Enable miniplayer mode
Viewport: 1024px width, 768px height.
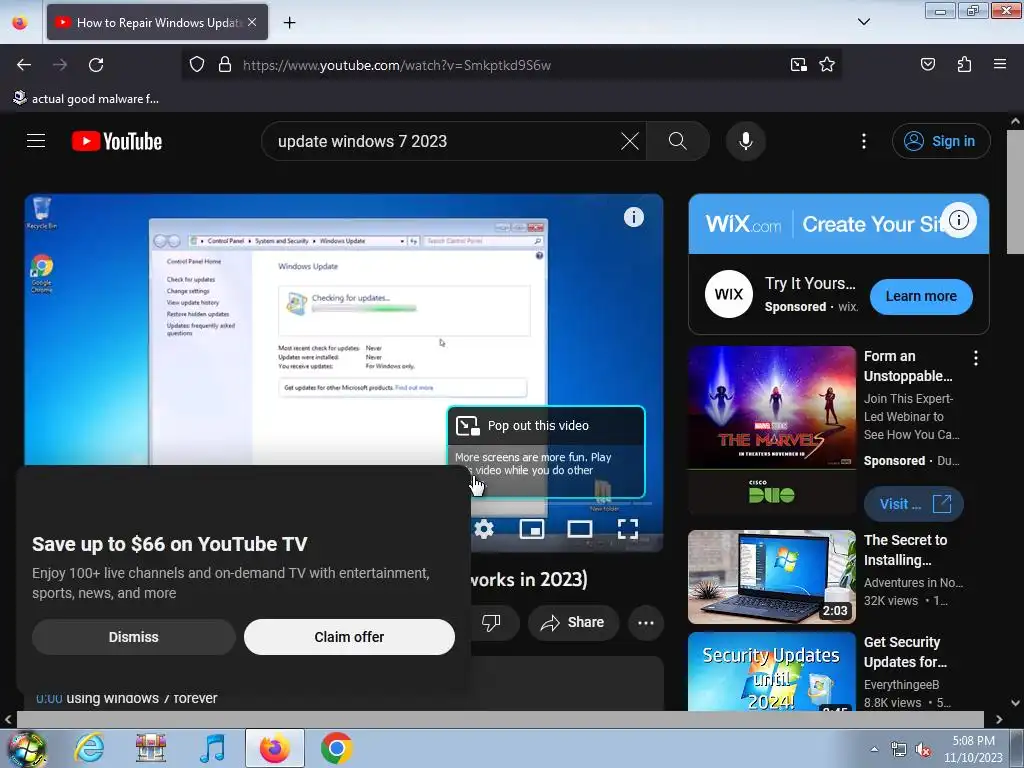tap(532, 528)
